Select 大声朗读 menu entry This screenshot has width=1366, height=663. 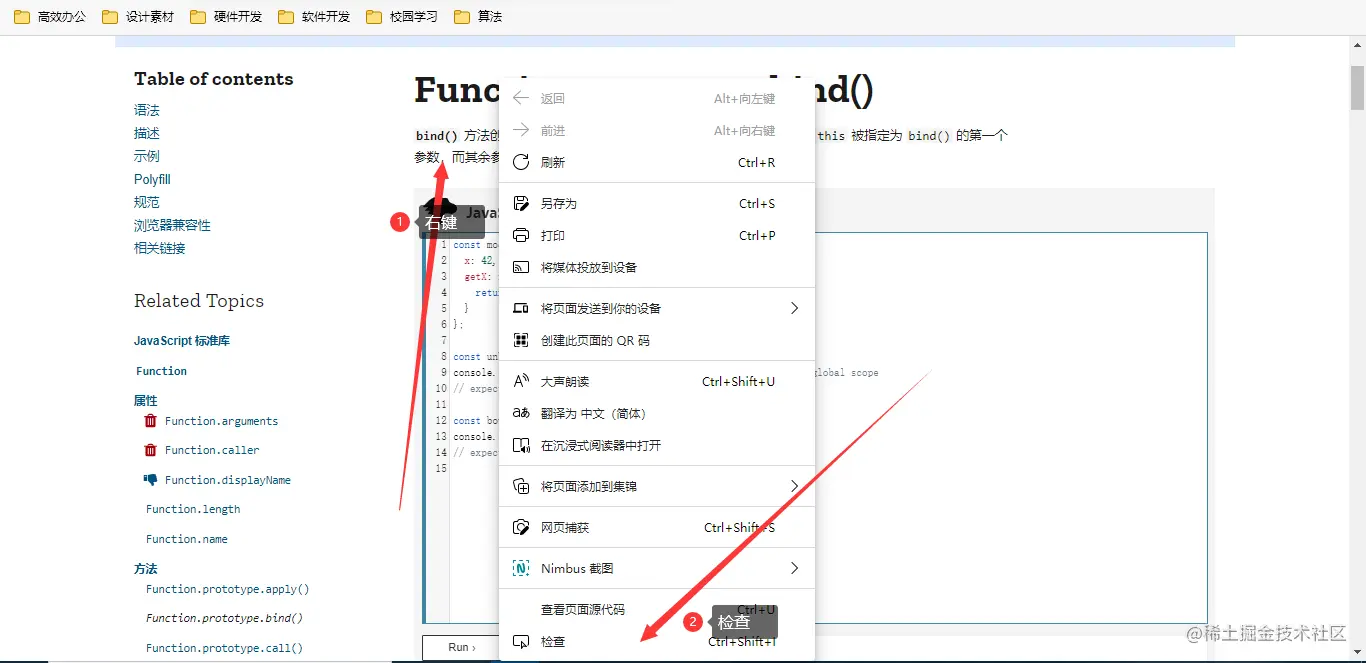[657, 381]
